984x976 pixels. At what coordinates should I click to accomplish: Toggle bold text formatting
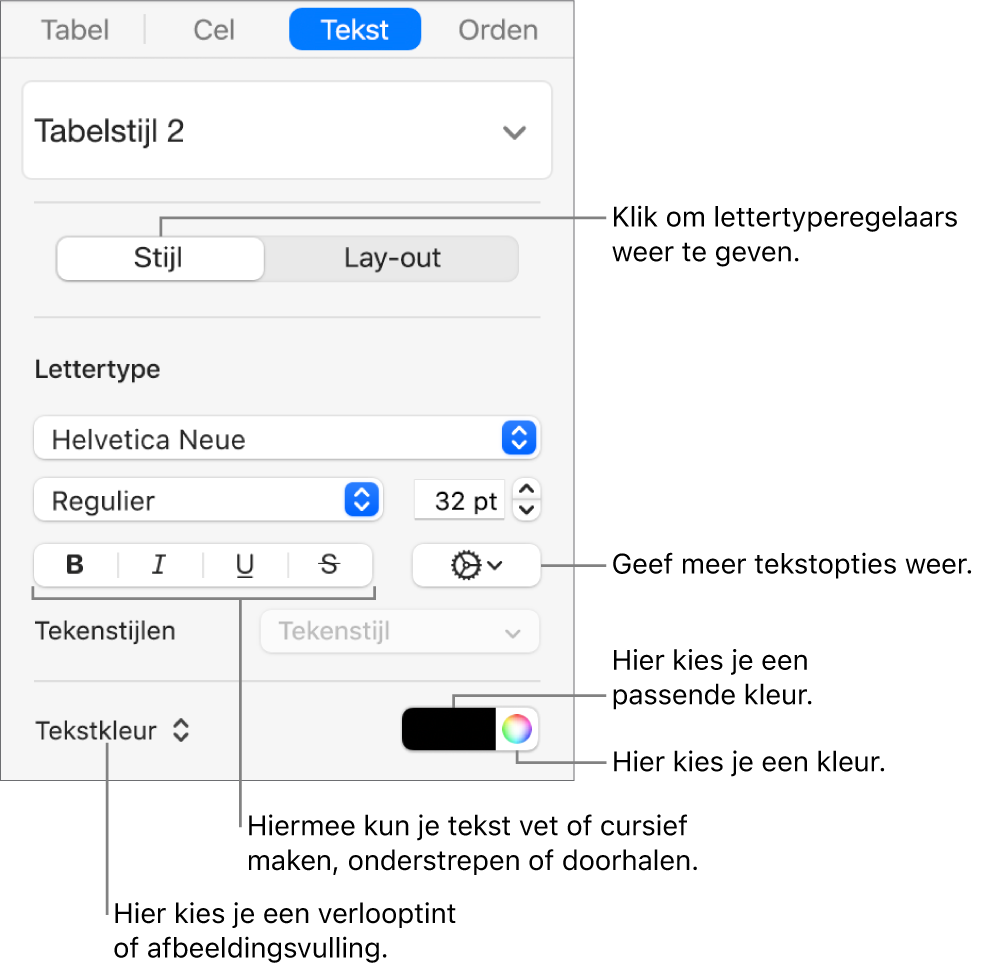pos(74,565)
